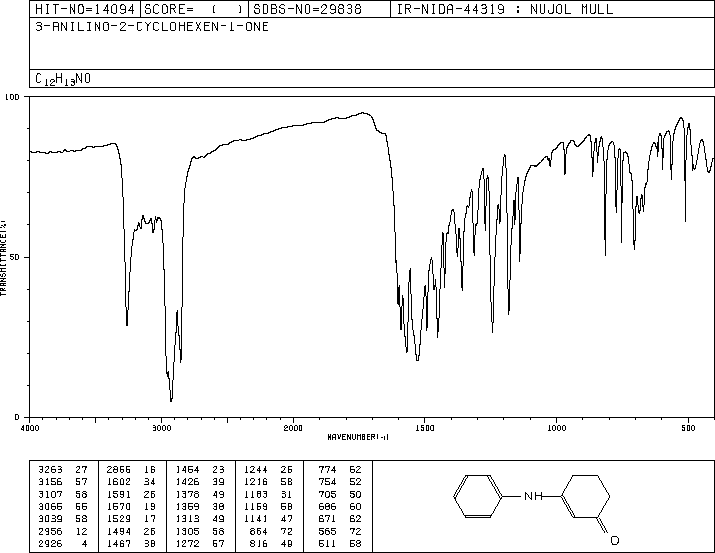Click the 1000 wavenumber axis label
The image size is (715, 553).
(556, 428)
